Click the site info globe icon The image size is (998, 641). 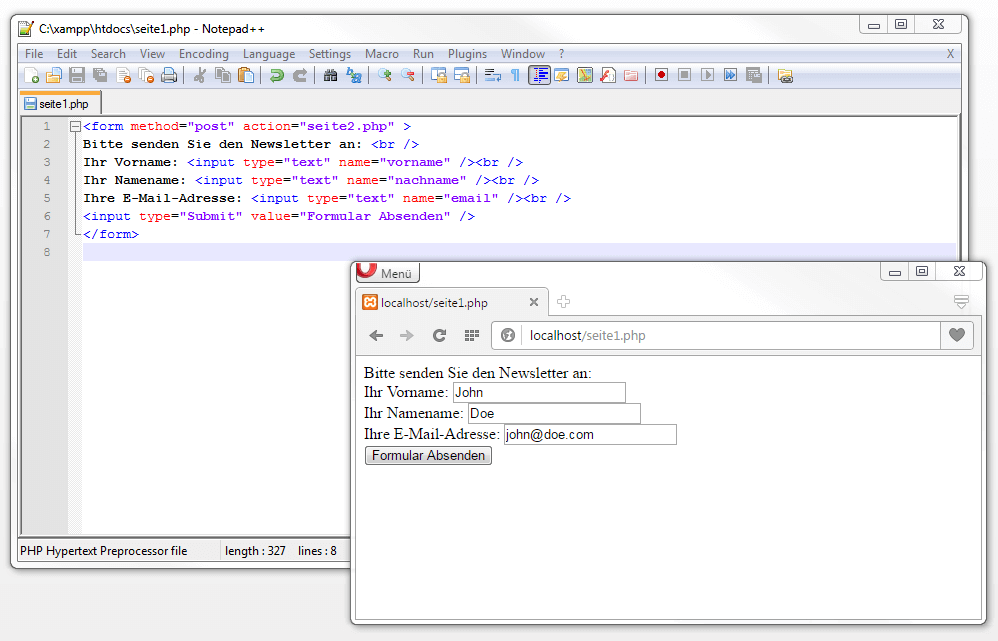click(507, 335)
